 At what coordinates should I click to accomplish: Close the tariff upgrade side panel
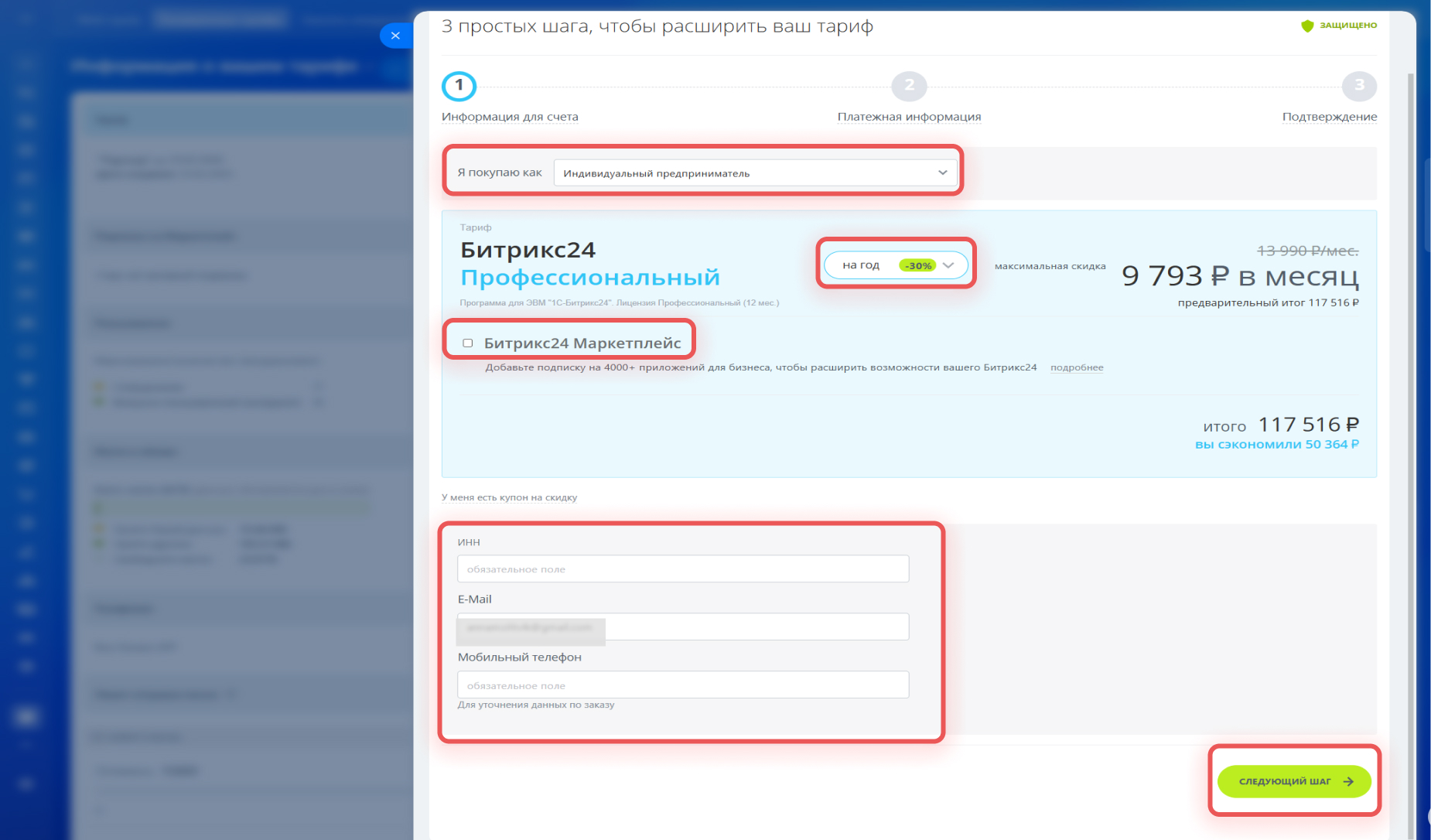click(395, 36)
